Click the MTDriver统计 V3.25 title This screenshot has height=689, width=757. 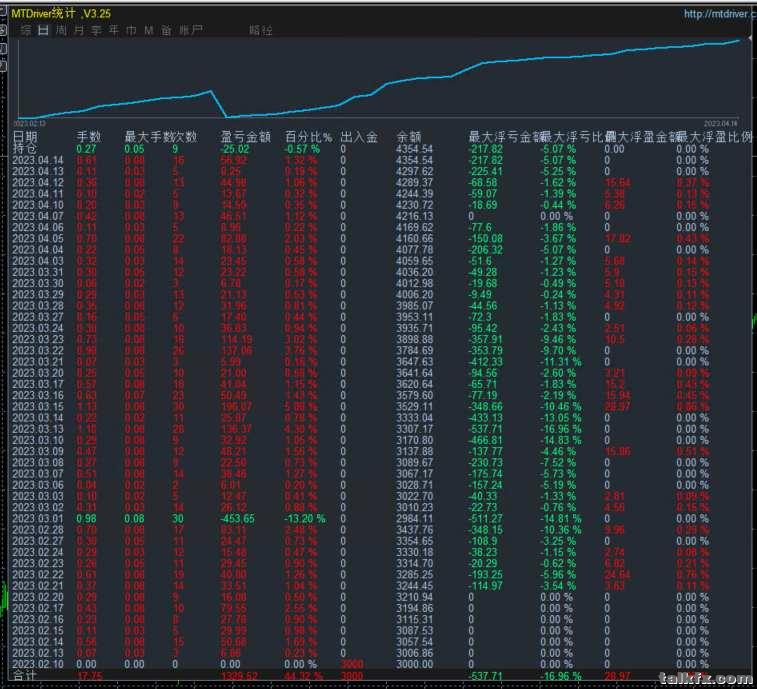coord(61,14)
